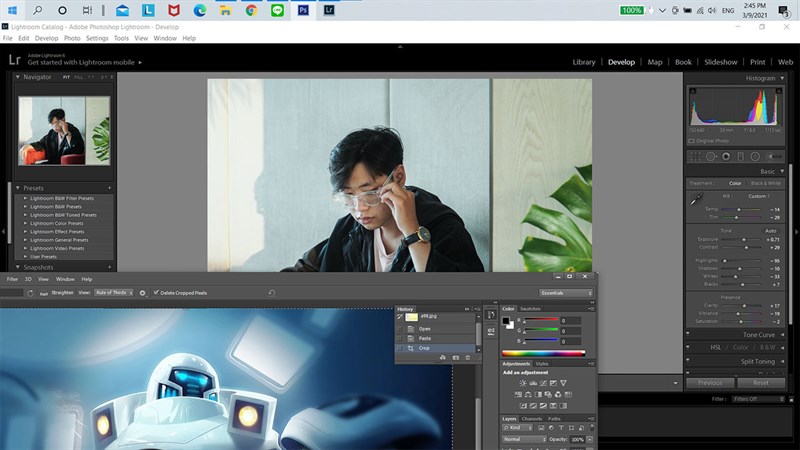800x450 pixels.
Task: Switch to Slideshow module
Action: [720, 62]
